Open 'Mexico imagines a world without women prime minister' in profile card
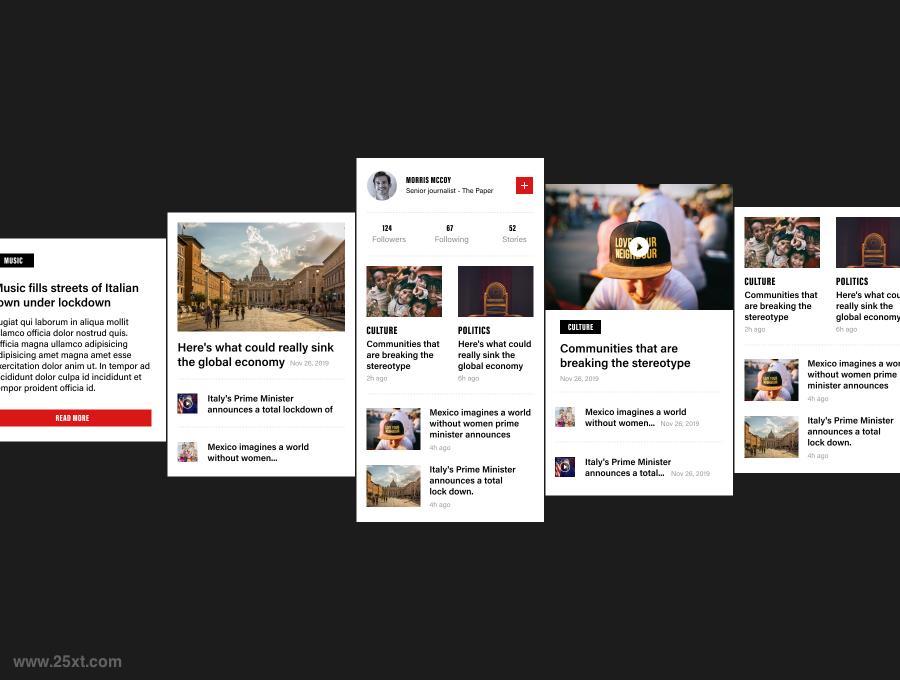This screenshot has height=680, width=900. (480, 423)
